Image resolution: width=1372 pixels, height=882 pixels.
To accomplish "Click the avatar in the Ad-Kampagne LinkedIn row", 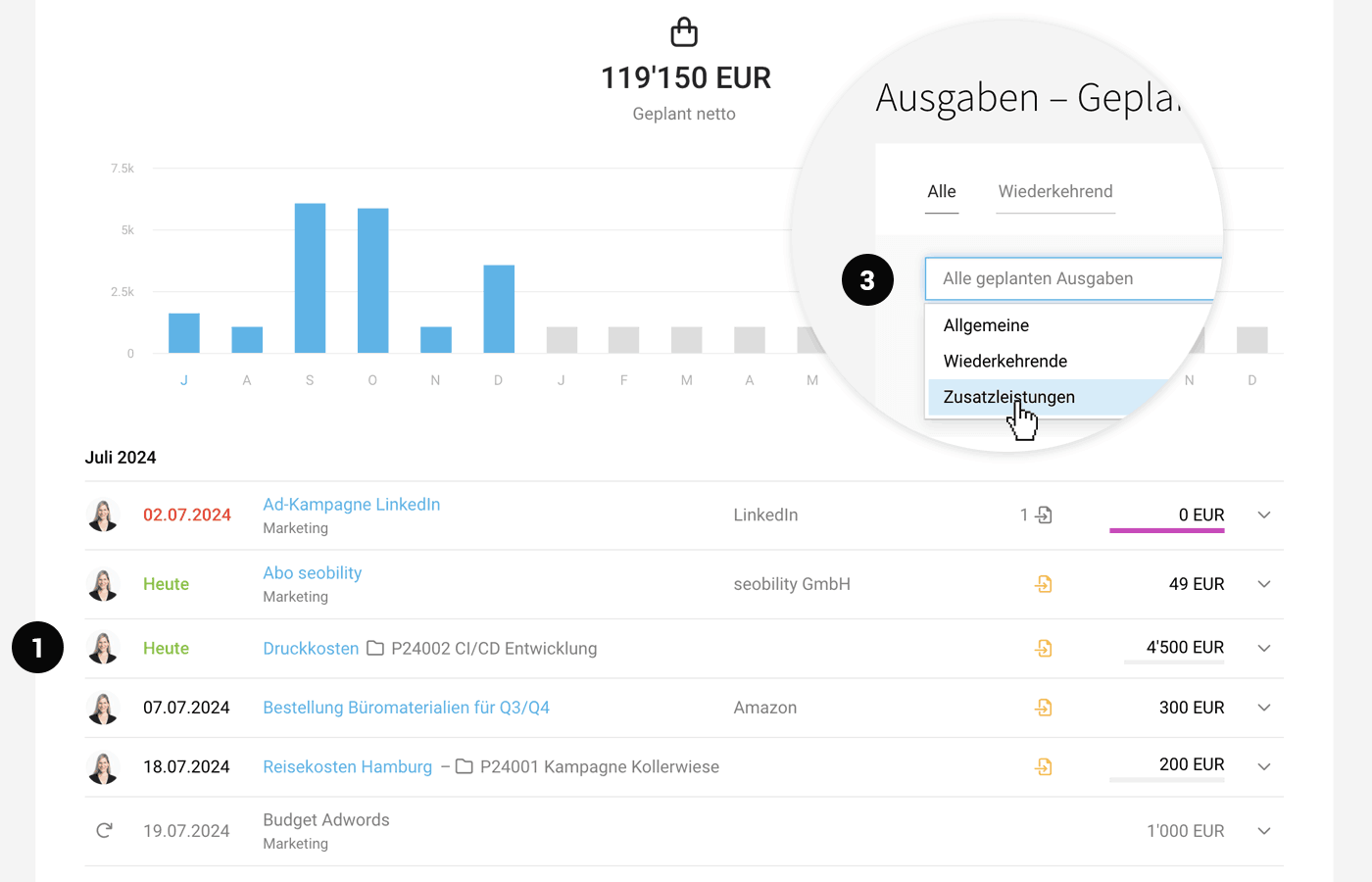I will pyautogui.click(x=103, y=515).
